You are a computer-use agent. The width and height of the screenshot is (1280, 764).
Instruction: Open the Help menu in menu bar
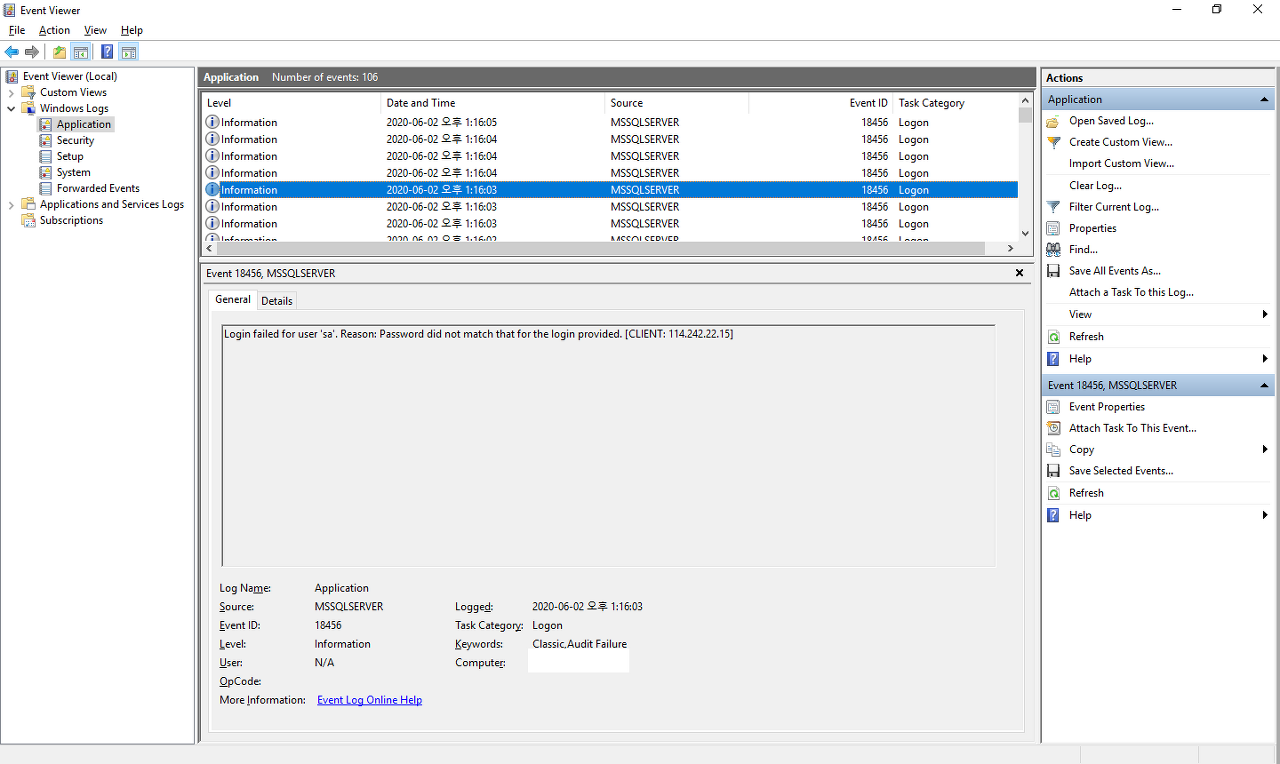click(132, 31)
